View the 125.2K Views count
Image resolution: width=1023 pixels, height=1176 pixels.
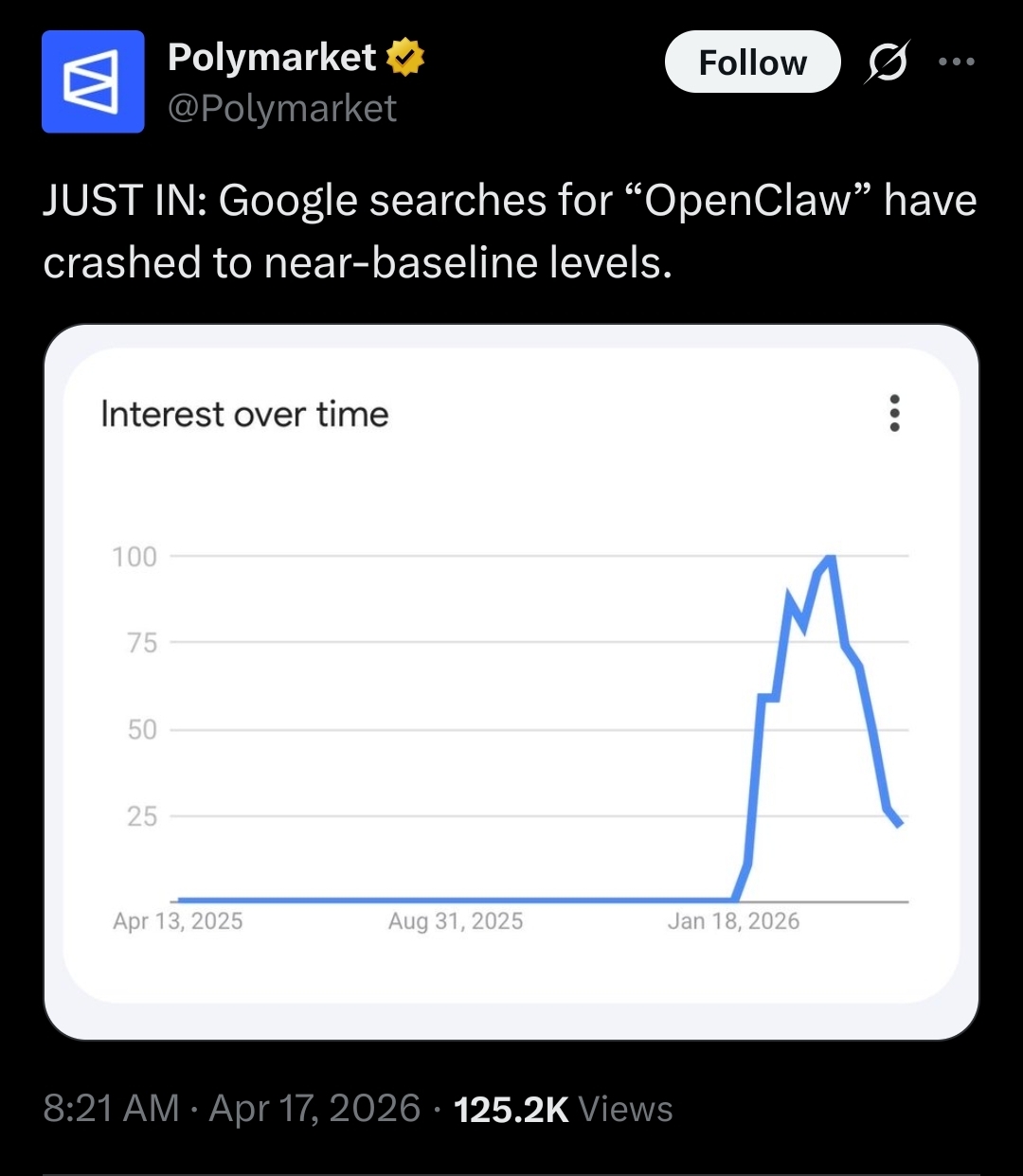pyautogui.click(x=564, y=1109)
